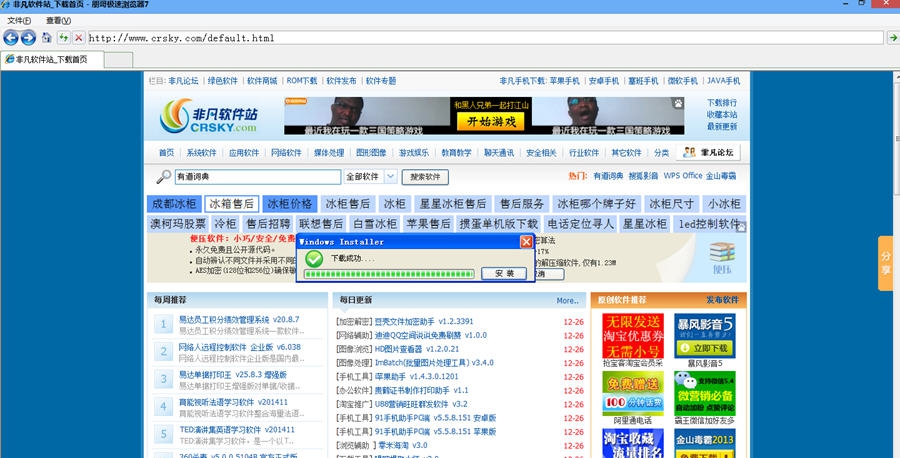Click the paw icon on banner ad
900x458 pixels.
[678, 103]
